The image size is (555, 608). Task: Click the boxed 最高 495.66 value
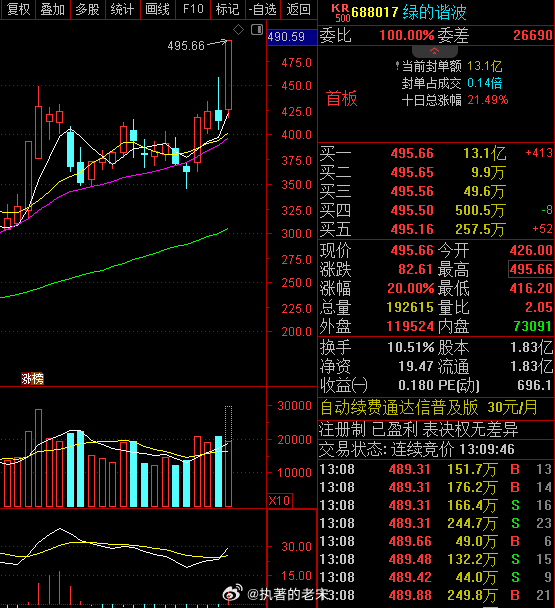click(531, 269)
